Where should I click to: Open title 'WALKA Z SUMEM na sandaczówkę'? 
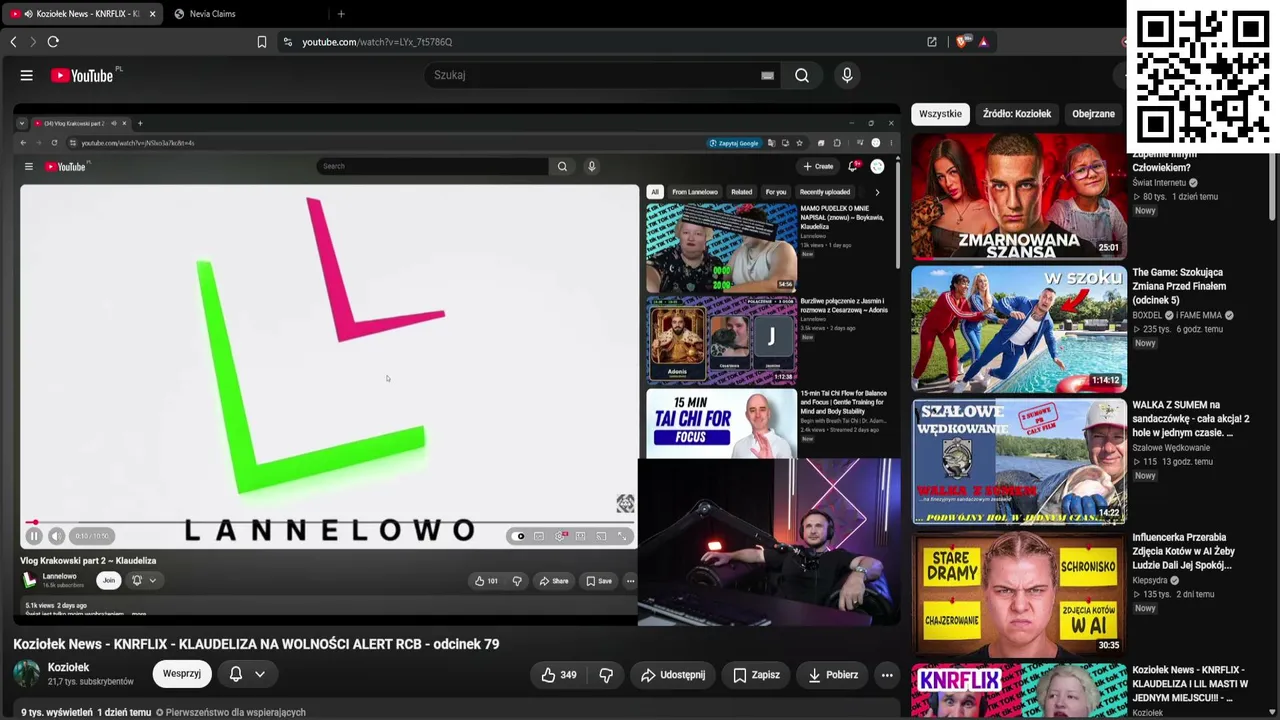click(x=1191, y=419)
